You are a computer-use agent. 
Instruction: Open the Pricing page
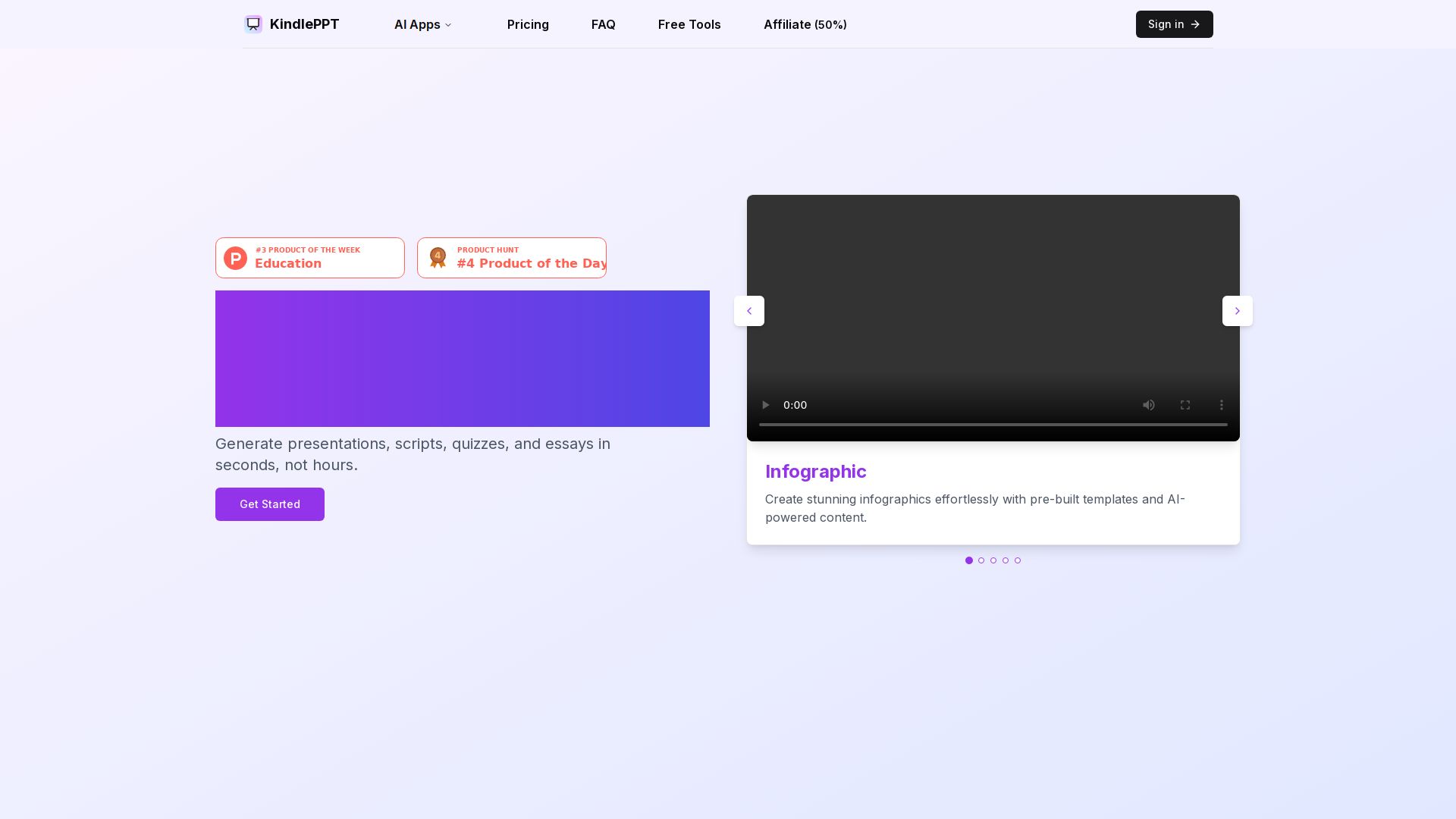point(528,24)
